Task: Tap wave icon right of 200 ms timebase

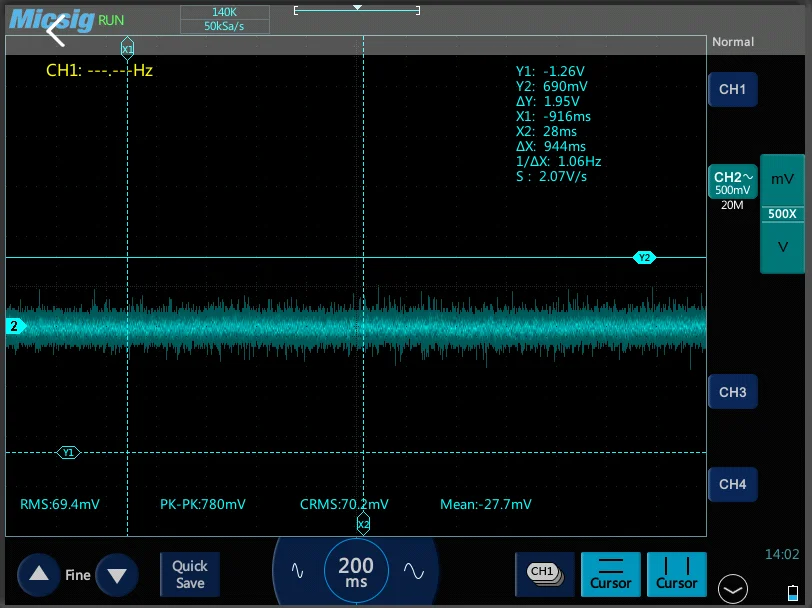Action: (x=413, y=571)
